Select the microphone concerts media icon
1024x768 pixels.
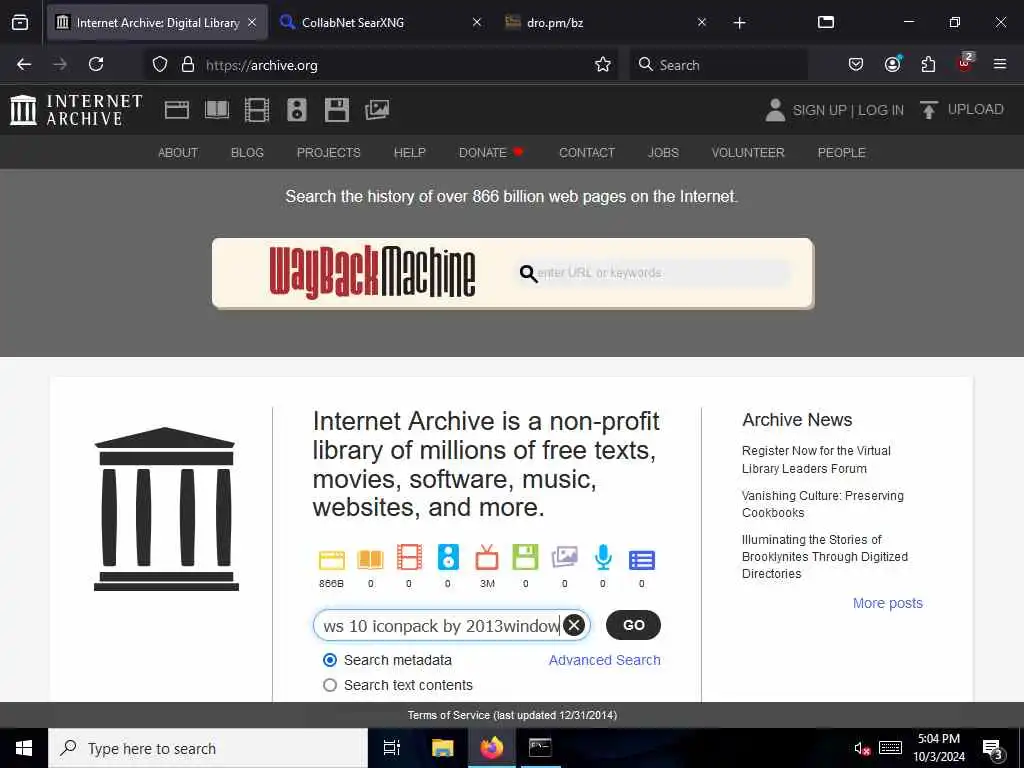coord(603,558)
